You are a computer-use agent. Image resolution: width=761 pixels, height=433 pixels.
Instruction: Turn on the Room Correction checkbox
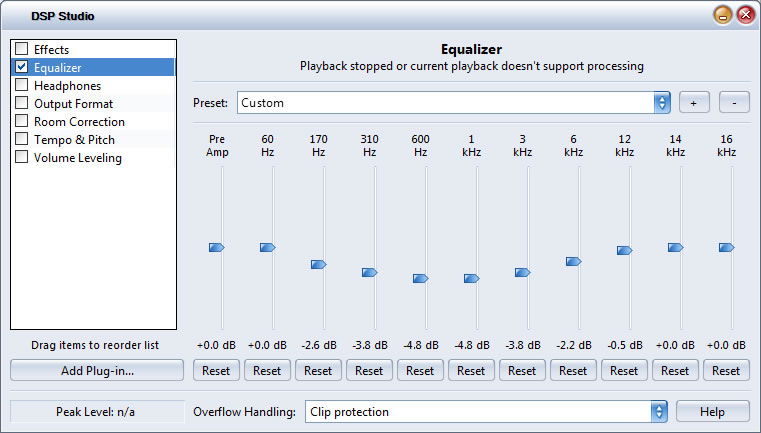point(21,121)
